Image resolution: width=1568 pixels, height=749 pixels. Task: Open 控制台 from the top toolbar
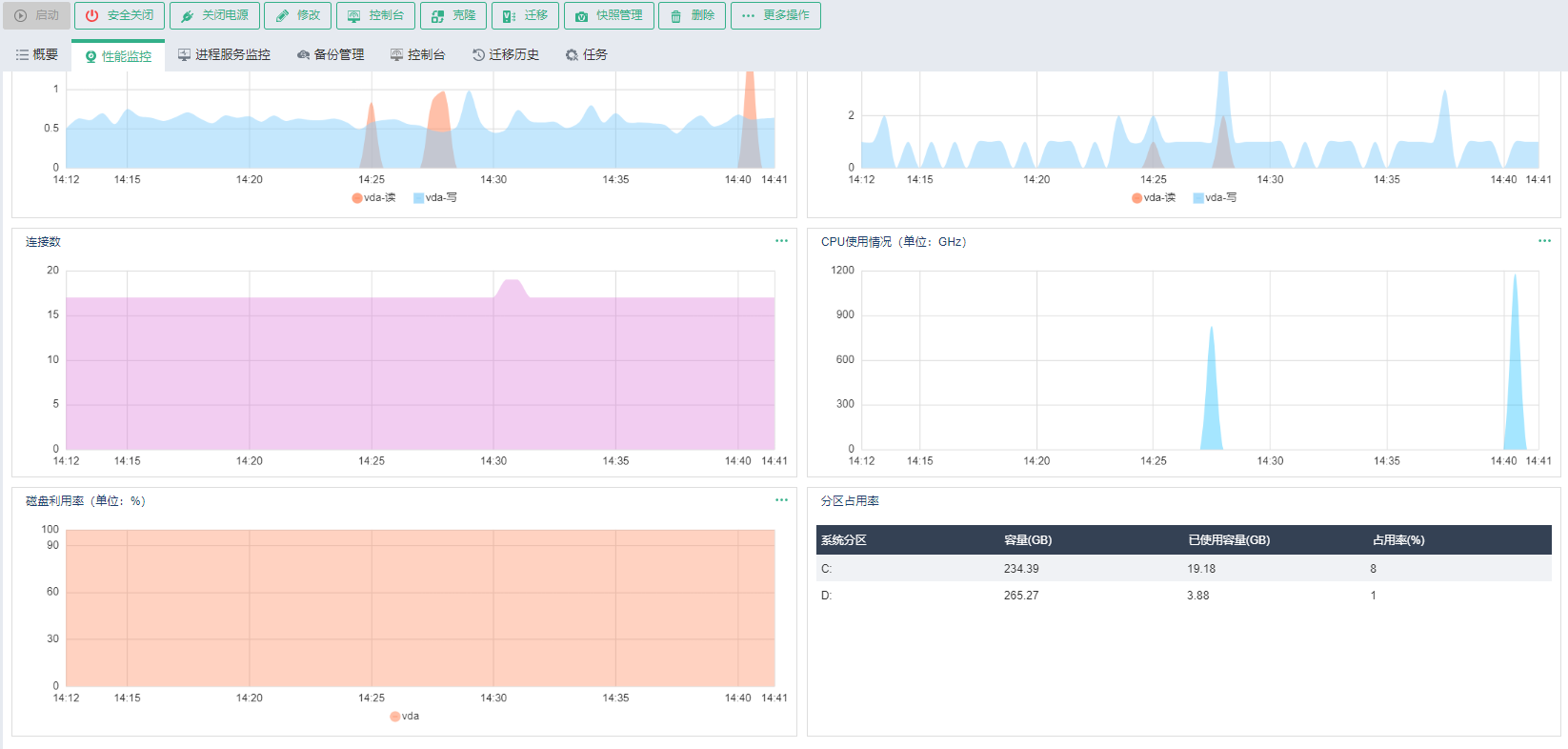(375, 16)
